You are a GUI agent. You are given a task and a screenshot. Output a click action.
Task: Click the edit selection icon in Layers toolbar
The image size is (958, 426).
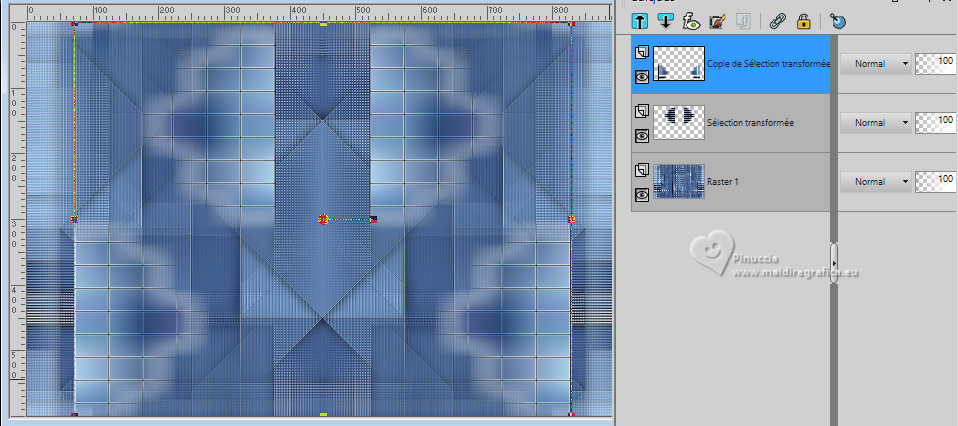[x=717, y=21]
